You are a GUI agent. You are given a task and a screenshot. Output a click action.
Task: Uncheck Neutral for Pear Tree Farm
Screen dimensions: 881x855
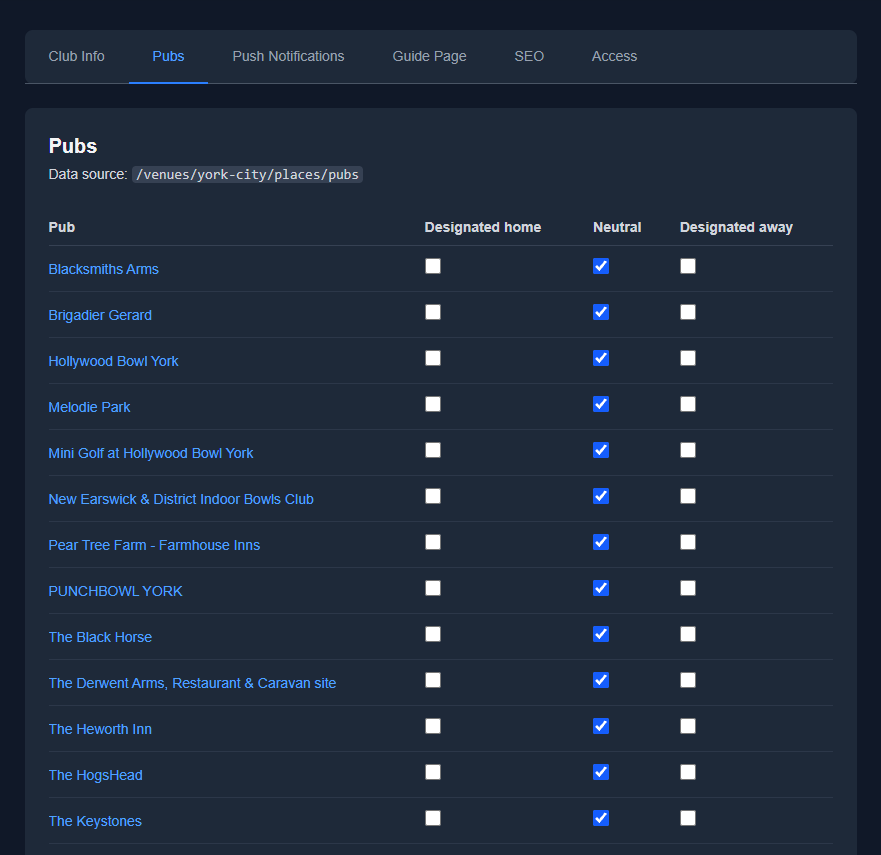(x=601, y=543)
